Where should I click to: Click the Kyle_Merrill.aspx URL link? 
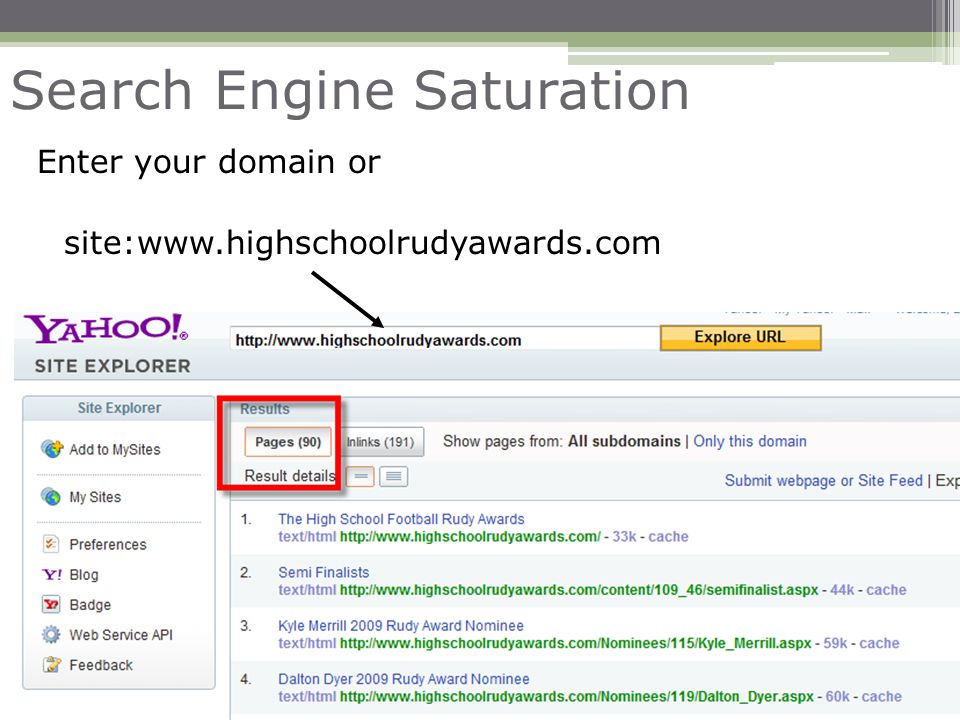point(576,643)
